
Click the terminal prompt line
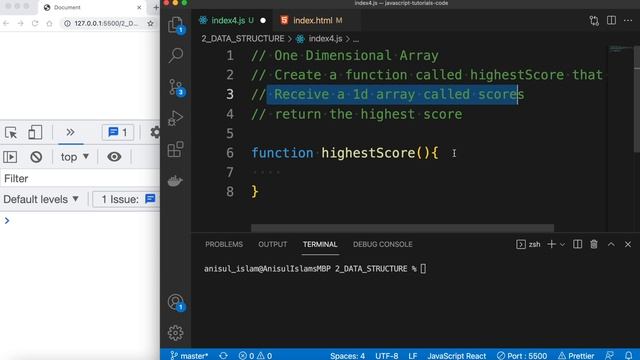coord(315,269)
